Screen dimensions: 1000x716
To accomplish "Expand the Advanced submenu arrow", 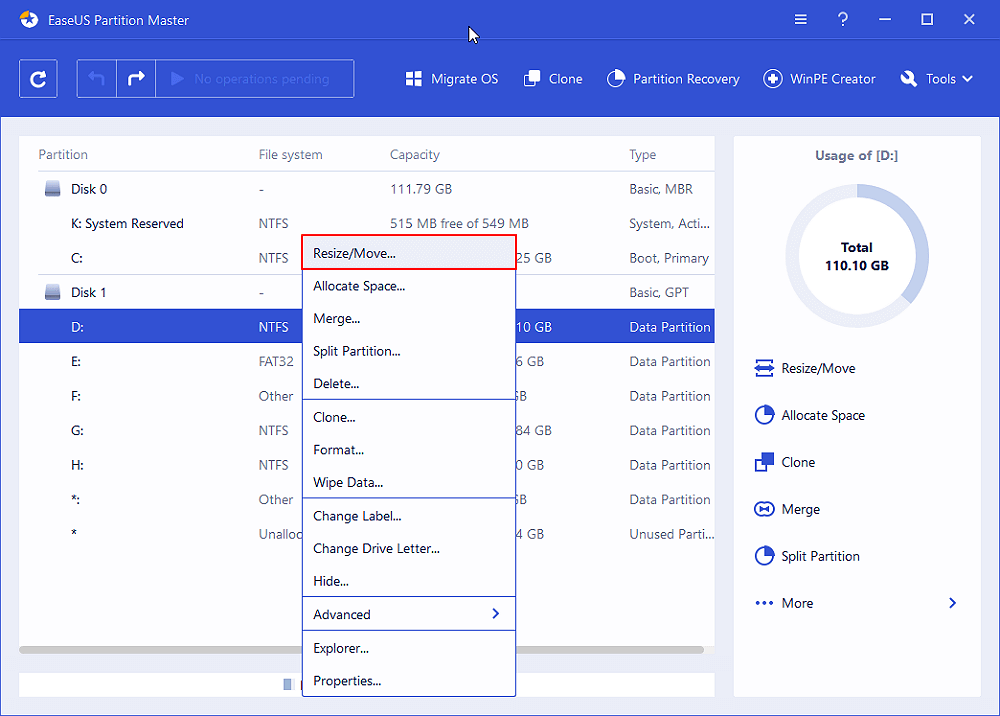I will (x=496, y=613).
